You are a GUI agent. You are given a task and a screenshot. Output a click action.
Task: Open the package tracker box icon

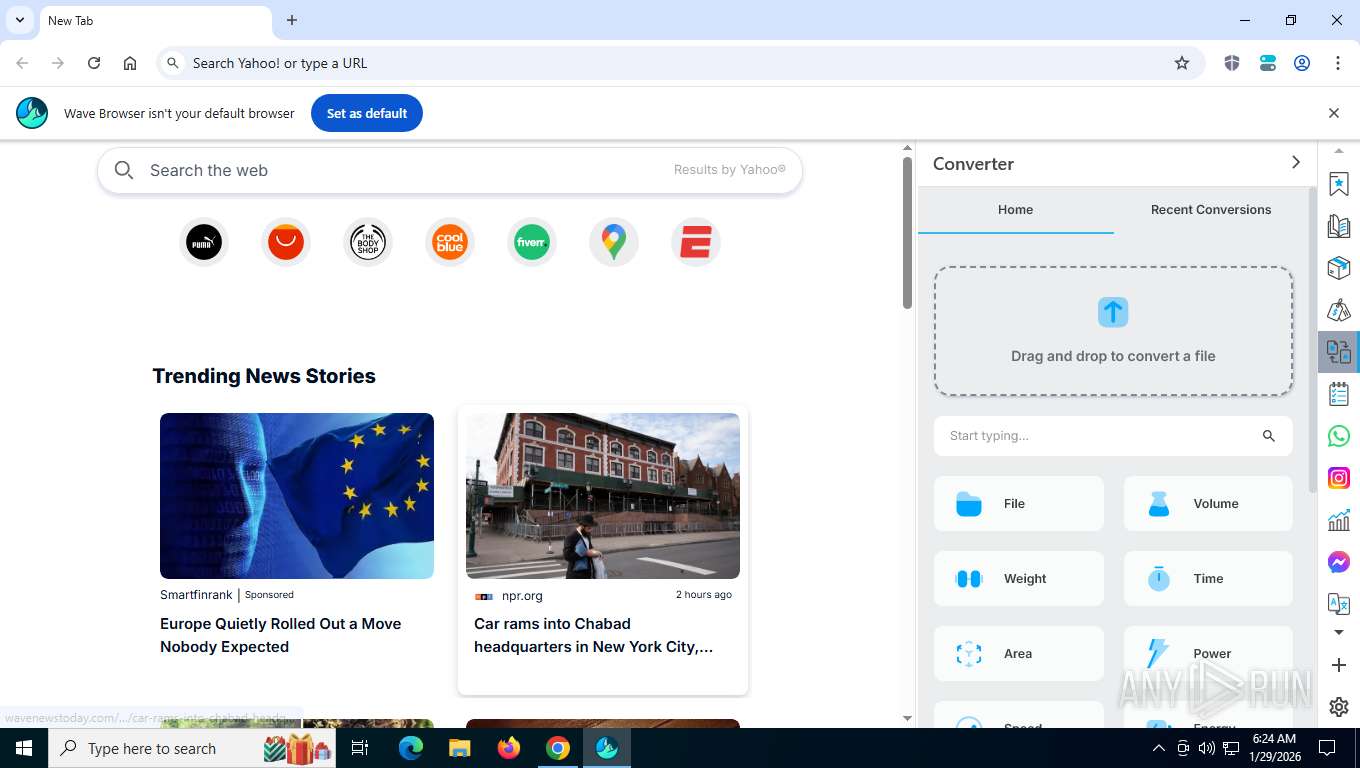click(x=1339, y=268)
